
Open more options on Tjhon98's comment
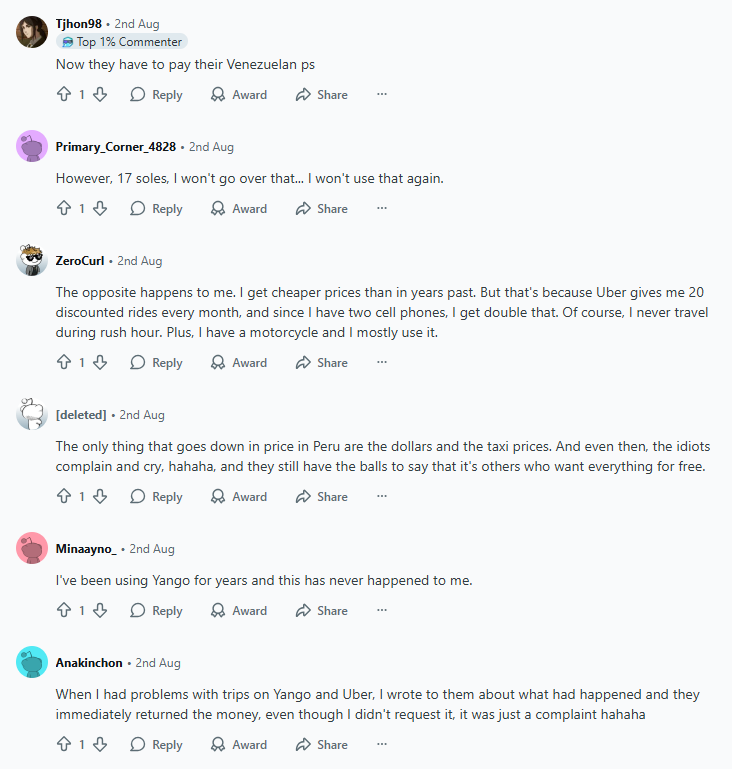point(381,95)
